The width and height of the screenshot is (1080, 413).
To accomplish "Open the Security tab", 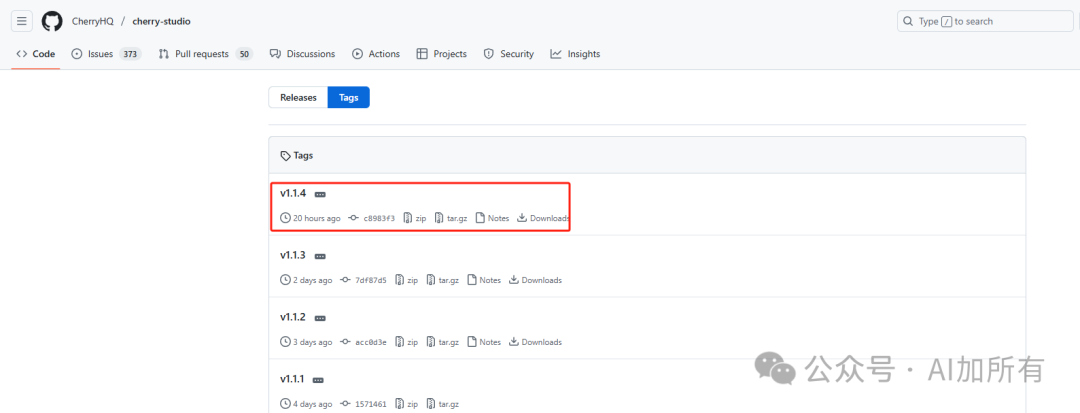I will point(508,54).
